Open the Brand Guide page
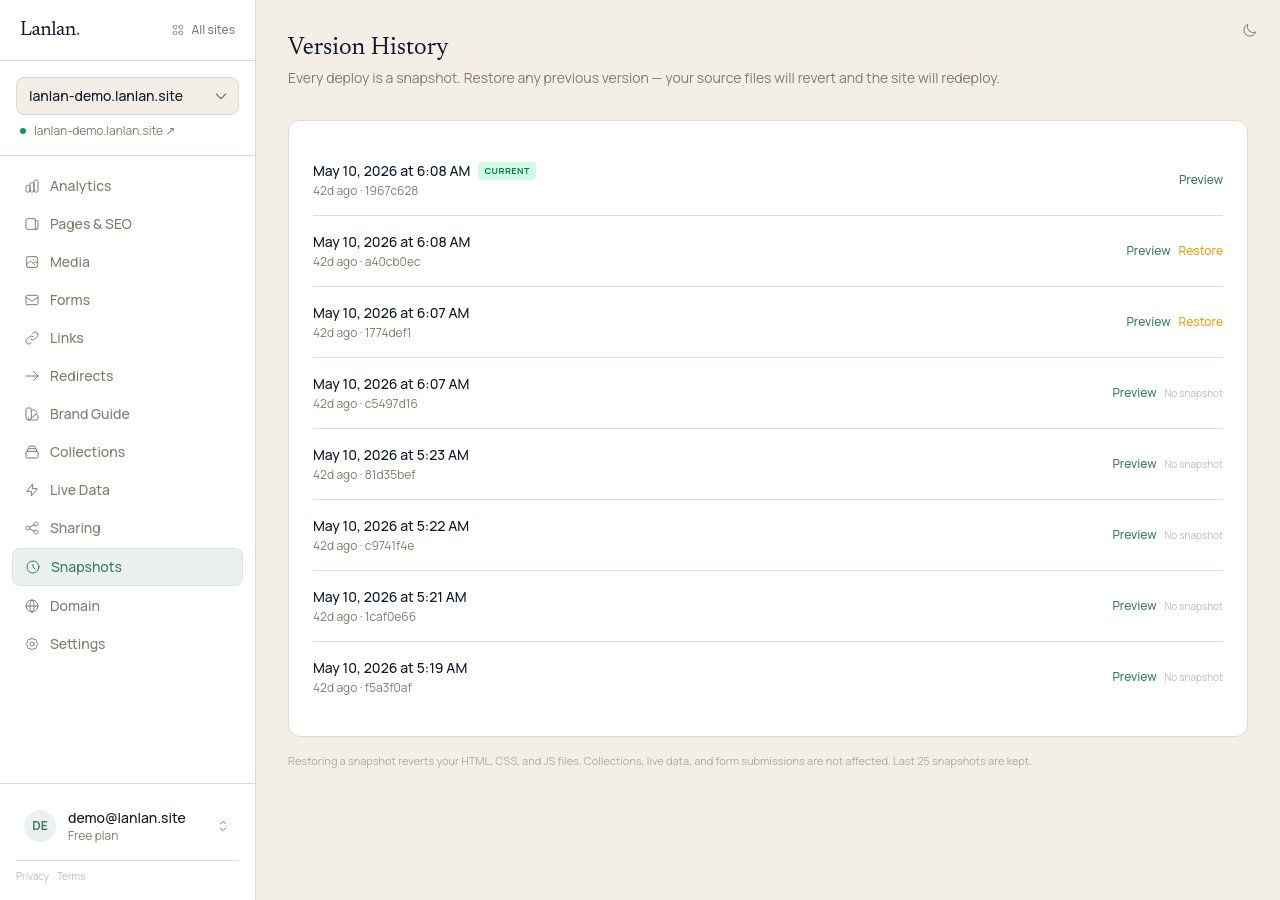Viewport: 1280px width, 900px height. coord(127,414)
